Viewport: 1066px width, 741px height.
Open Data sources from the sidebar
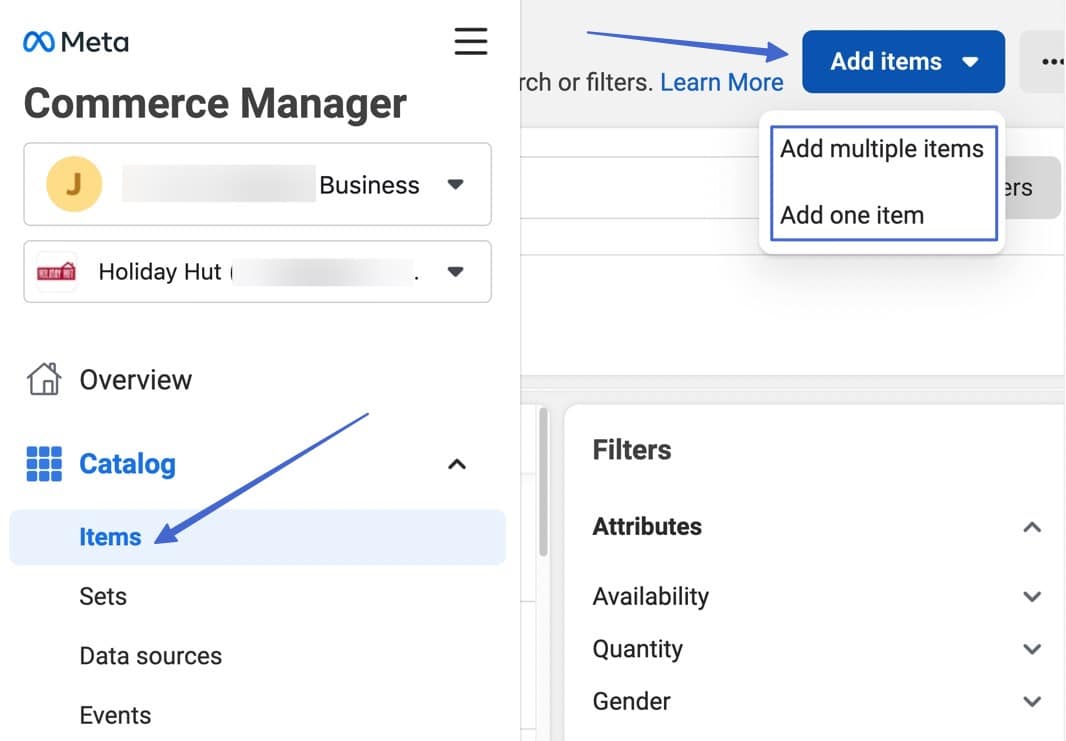[x=150, y=656]
